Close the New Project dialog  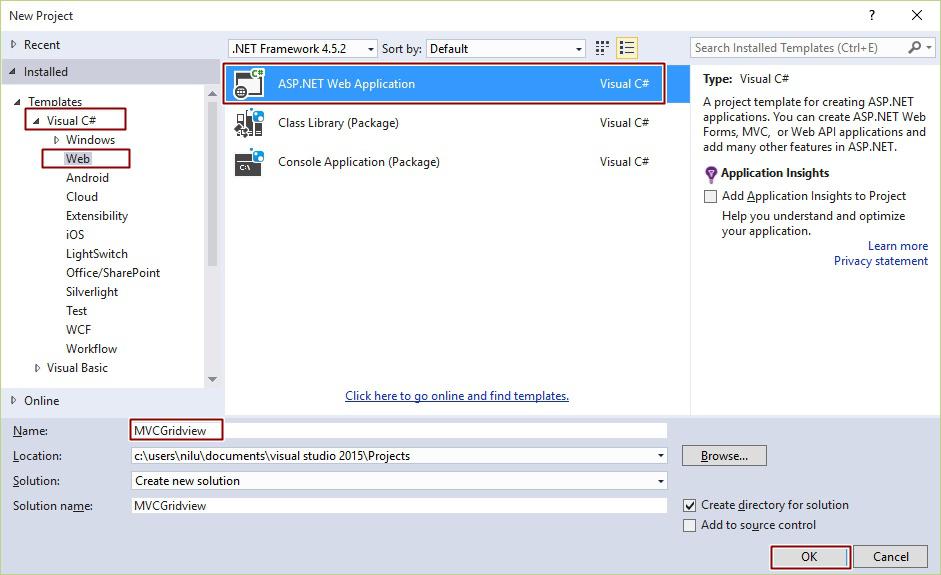click(917, 16)
